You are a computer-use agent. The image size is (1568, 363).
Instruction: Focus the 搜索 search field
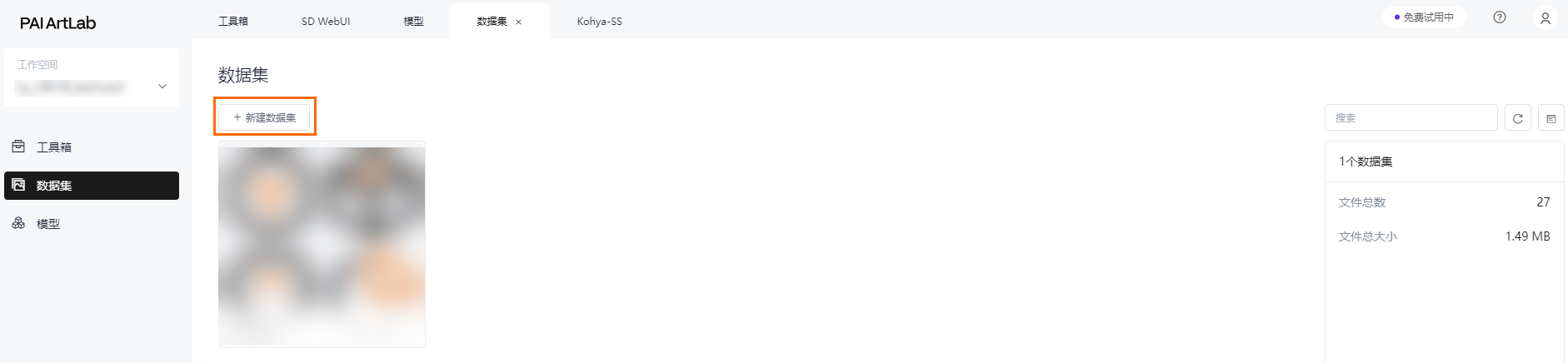tap(1411, 118)
